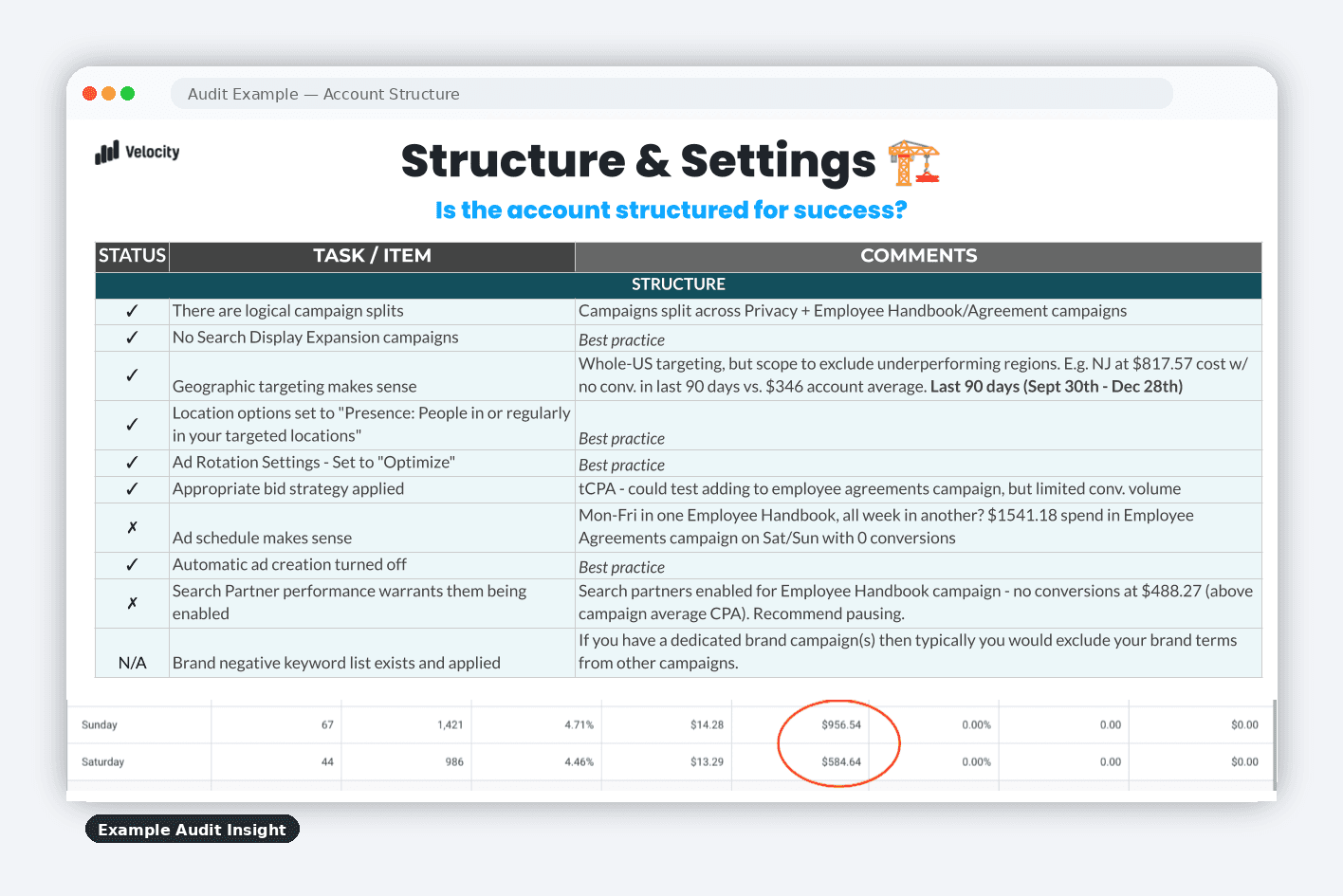The image size is (1343, 896).
Task: Click the red close window dot
Action: [90, 93]
